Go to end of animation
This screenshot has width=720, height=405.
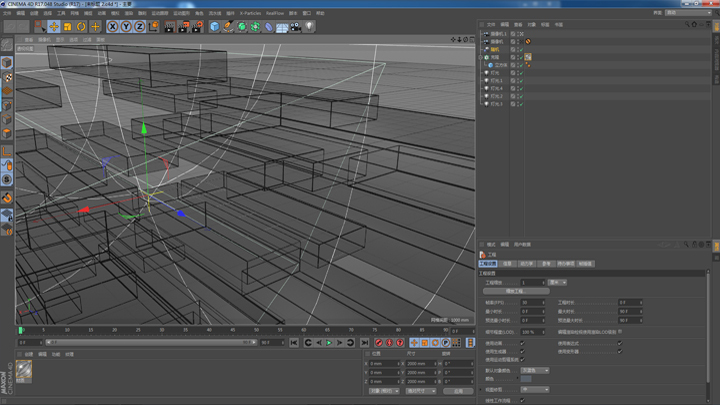tap(365, 343)
